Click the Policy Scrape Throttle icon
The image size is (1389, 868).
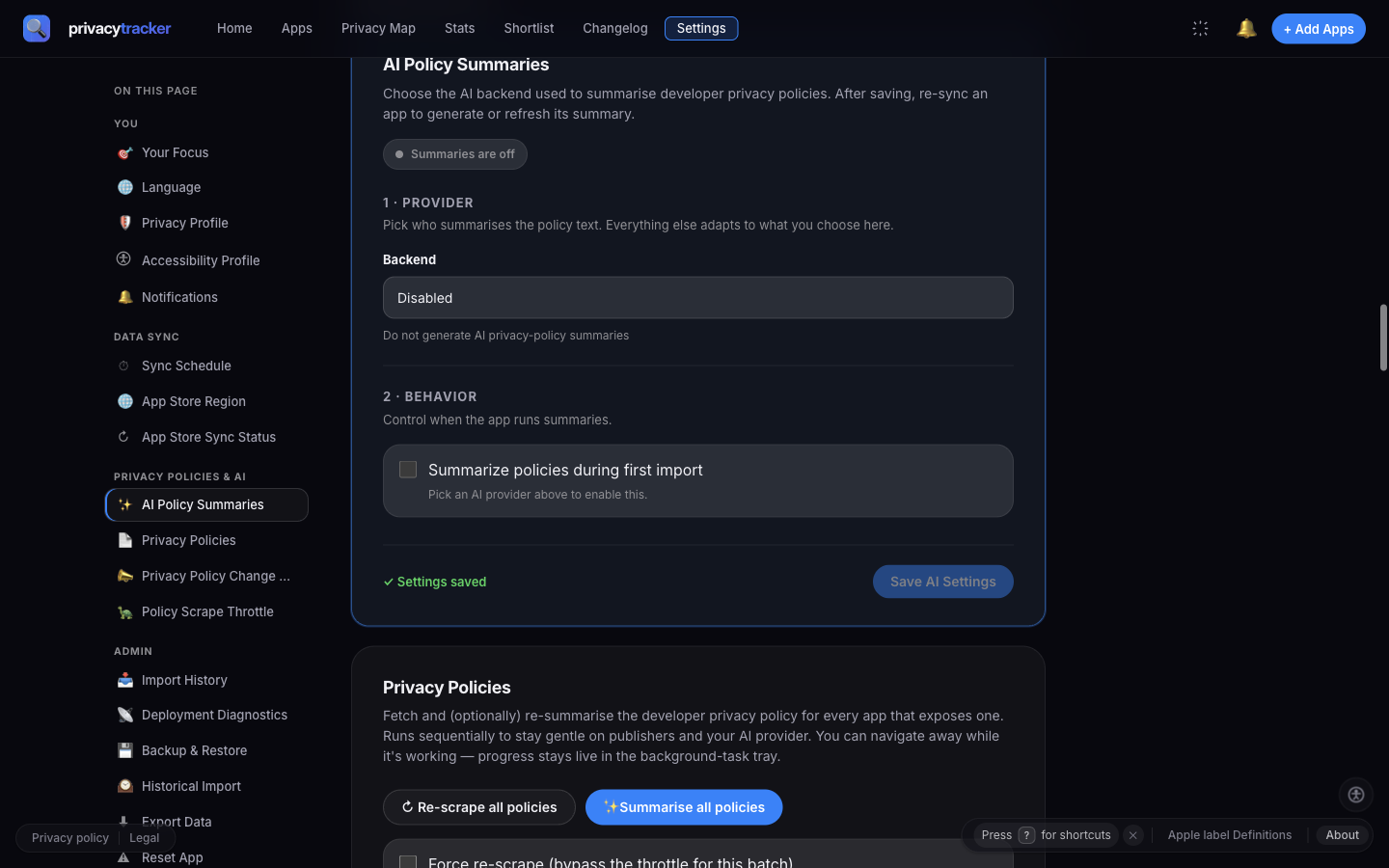tap(124, 611)
